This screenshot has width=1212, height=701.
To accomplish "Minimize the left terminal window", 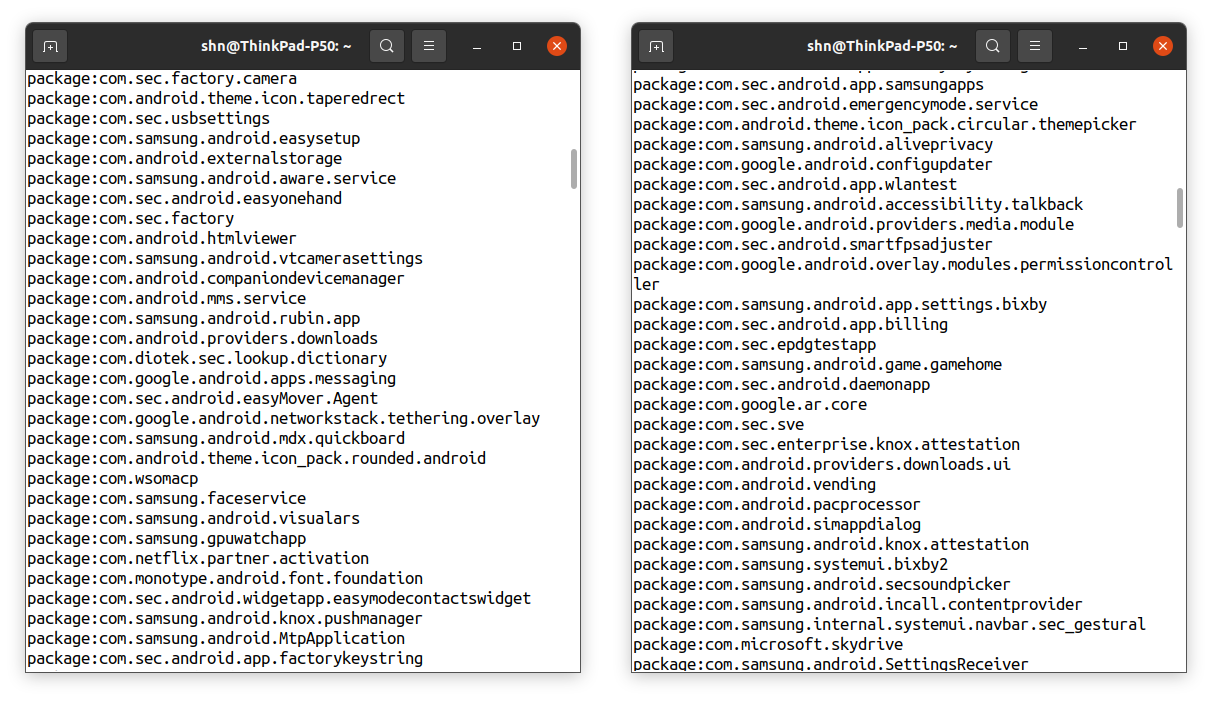I will tap(478, 46).
